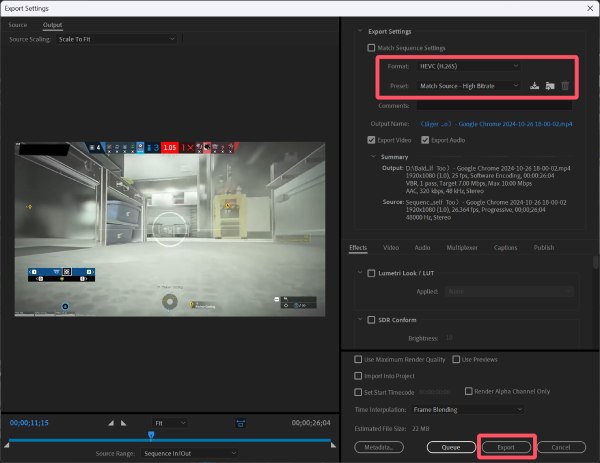This screenshot has height=463, width=600.
Task: Open the Captions tab
Action: point(505,248)
